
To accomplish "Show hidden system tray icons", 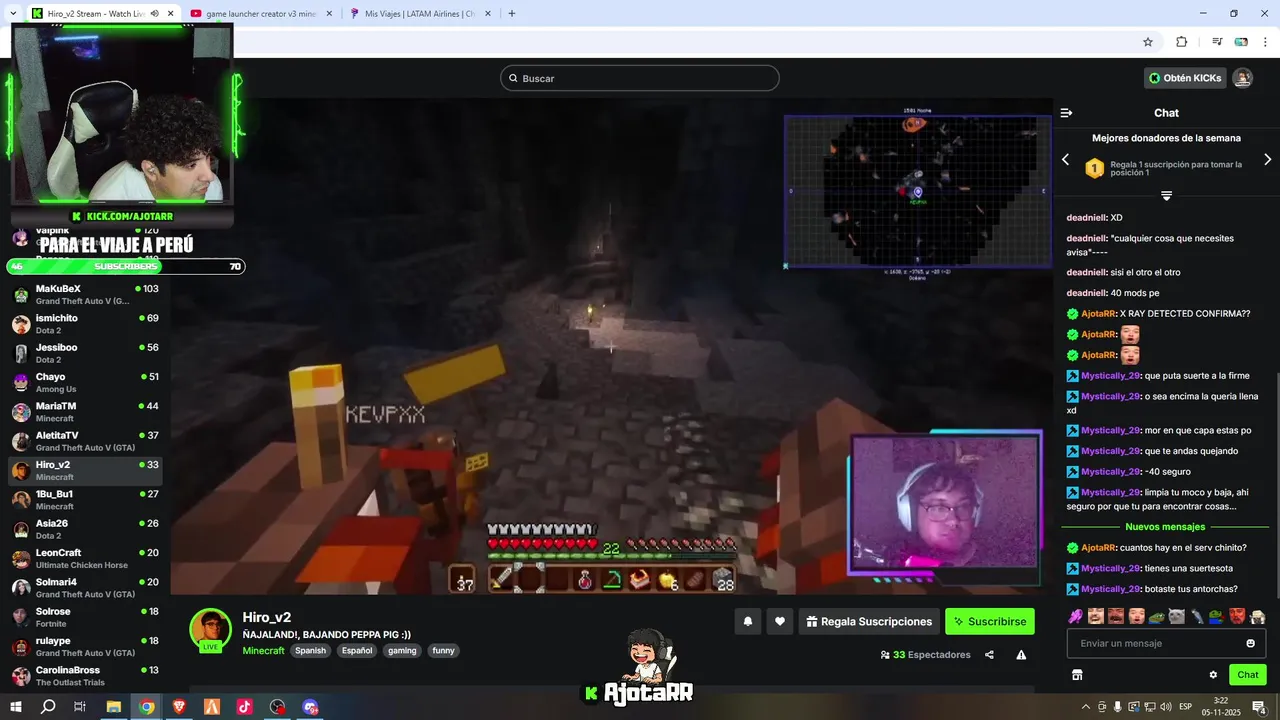I will coord(1086,707).
